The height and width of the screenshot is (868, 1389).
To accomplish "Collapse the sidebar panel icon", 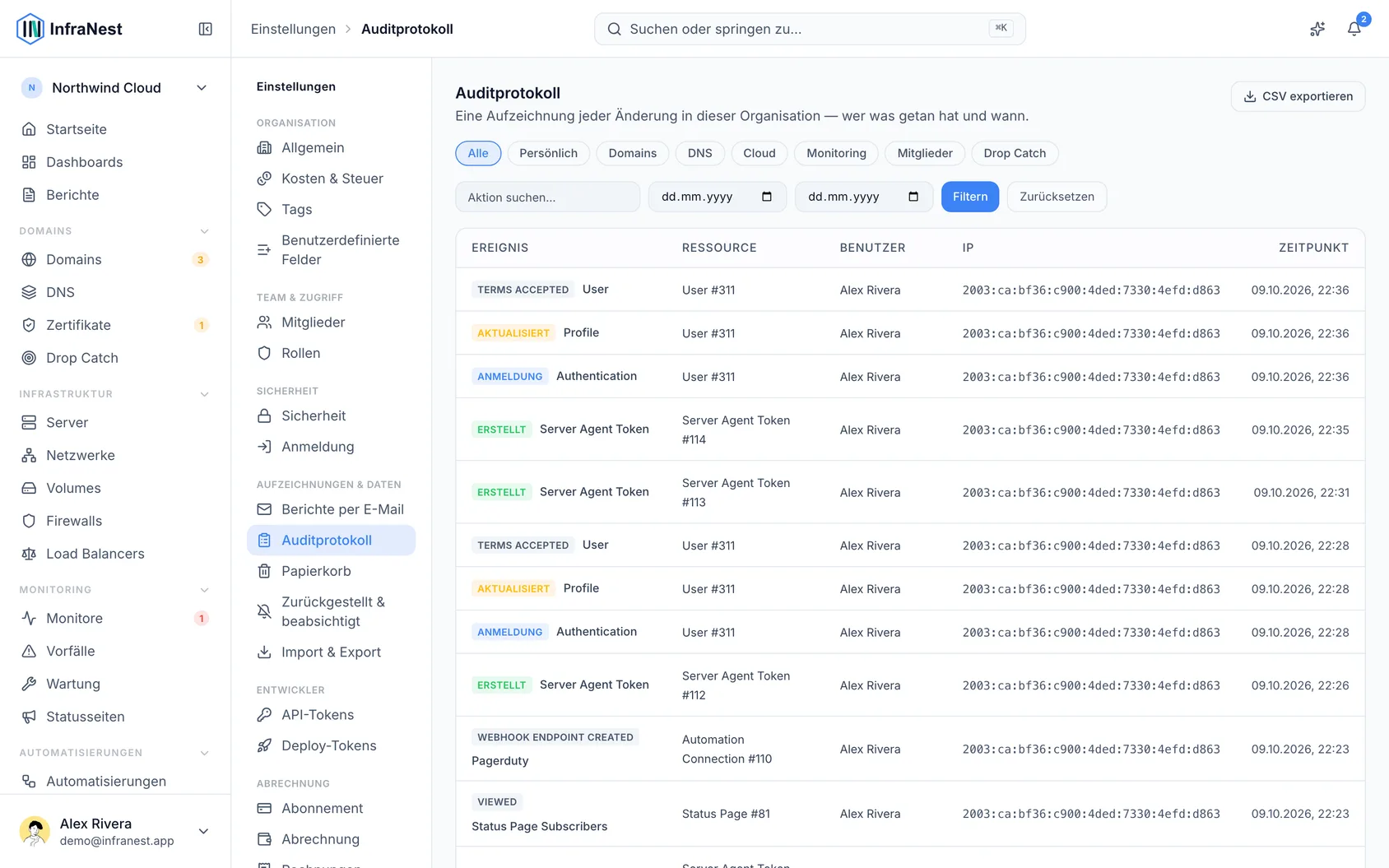I will point(206,29).
